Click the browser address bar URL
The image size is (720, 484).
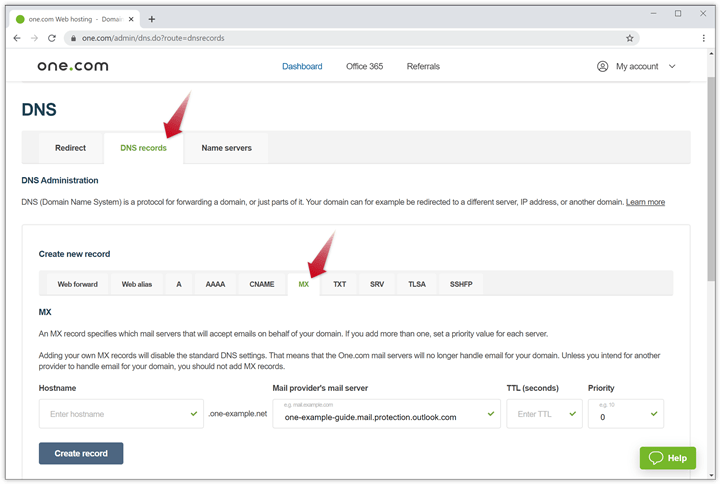click(153, 38)
